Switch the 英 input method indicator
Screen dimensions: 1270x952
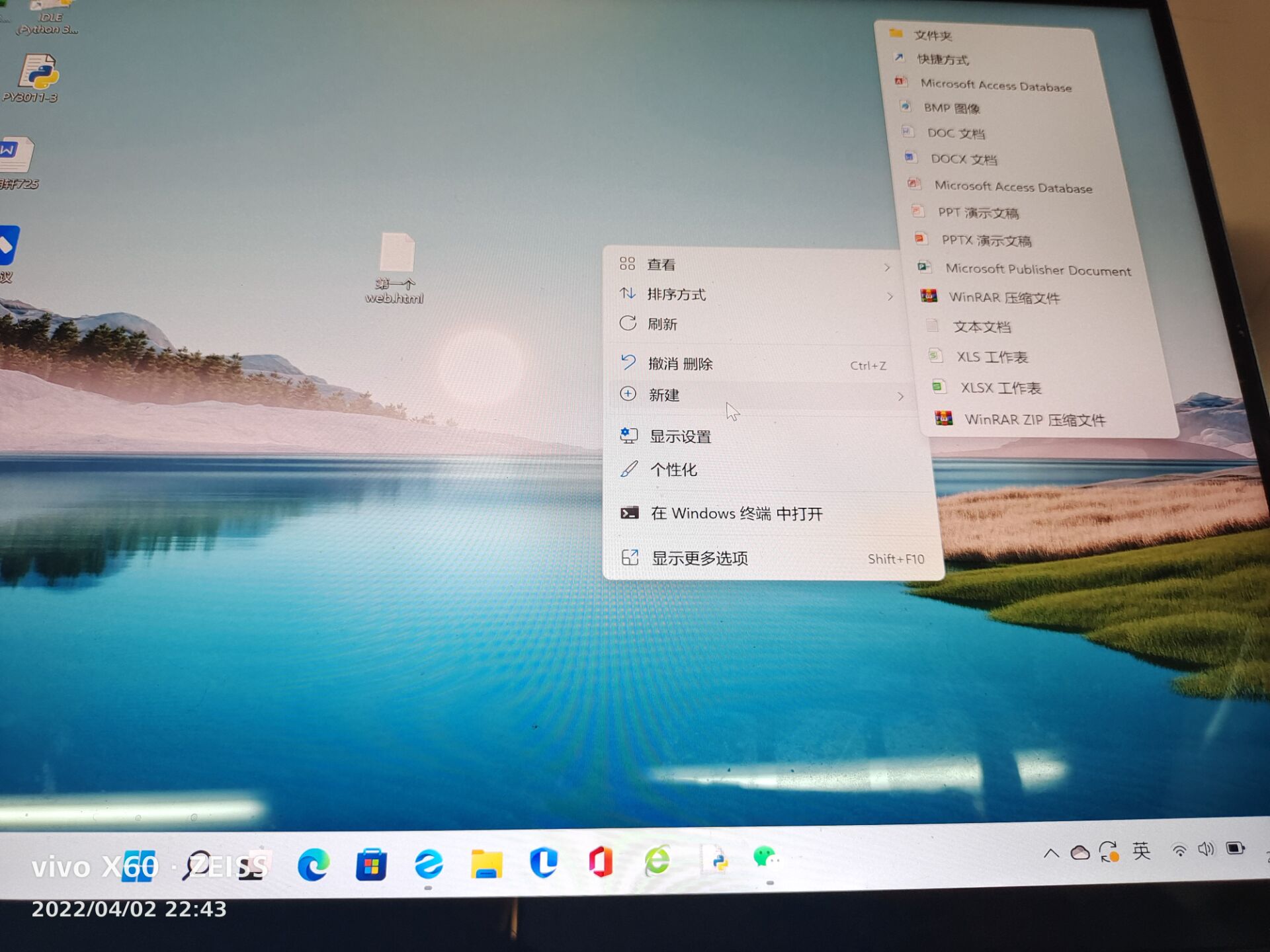(1142, 850)
